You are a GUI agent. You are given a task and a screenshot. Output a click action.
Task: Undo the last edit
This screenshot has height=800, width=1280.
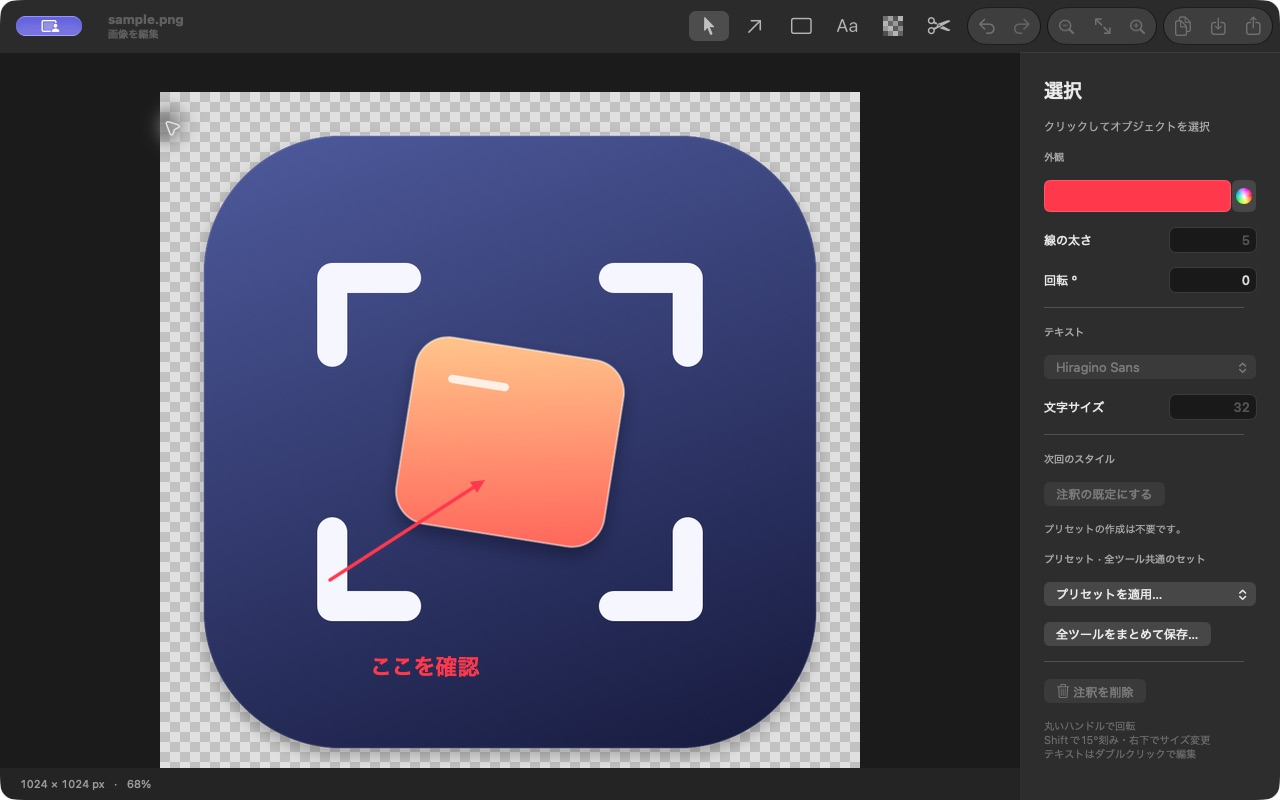pos(987,27)
